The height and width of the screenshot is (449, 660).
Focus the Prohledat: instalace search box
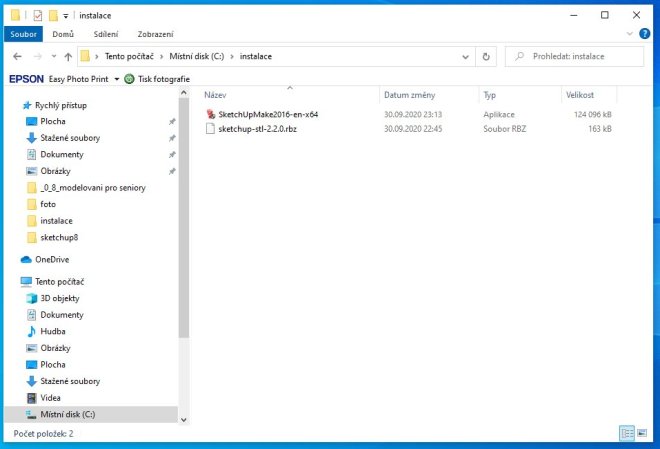tap(574, 56)
